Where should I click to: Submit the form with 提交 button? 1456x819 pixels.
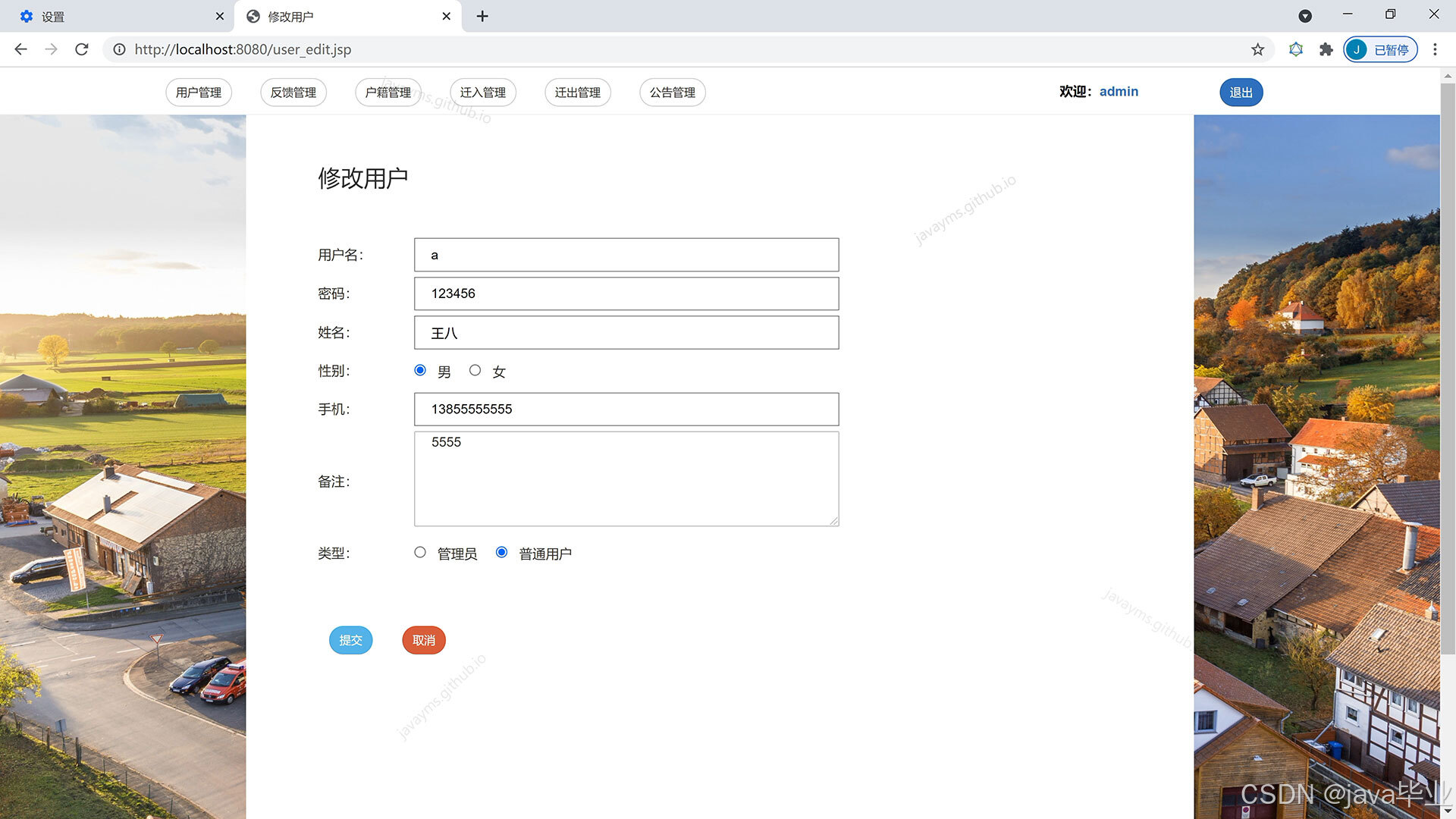point(350,640)
